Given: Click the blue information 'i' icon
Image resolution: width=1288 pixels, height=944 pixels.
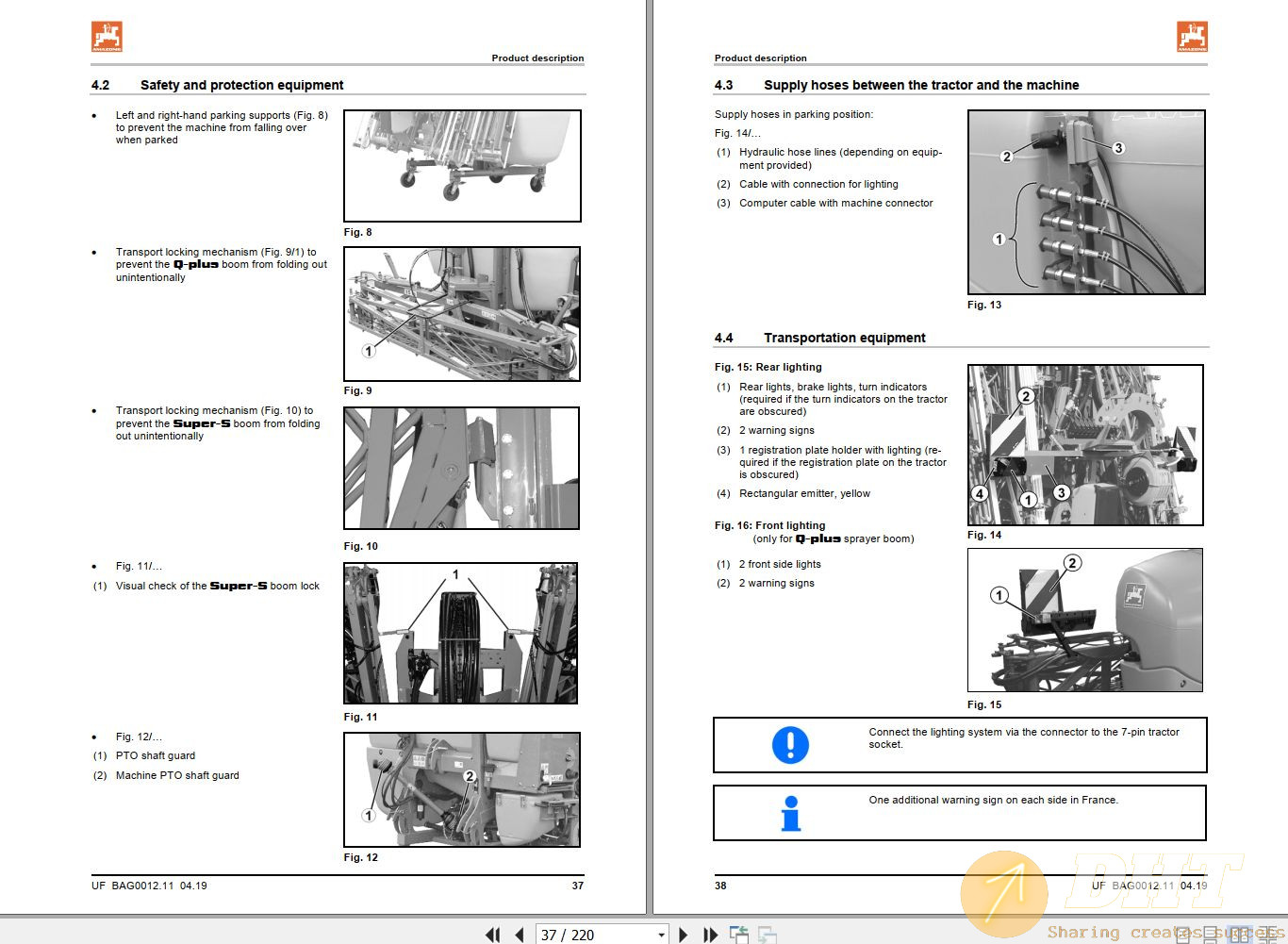Looking at the screenshot, I should pos(791,814).
